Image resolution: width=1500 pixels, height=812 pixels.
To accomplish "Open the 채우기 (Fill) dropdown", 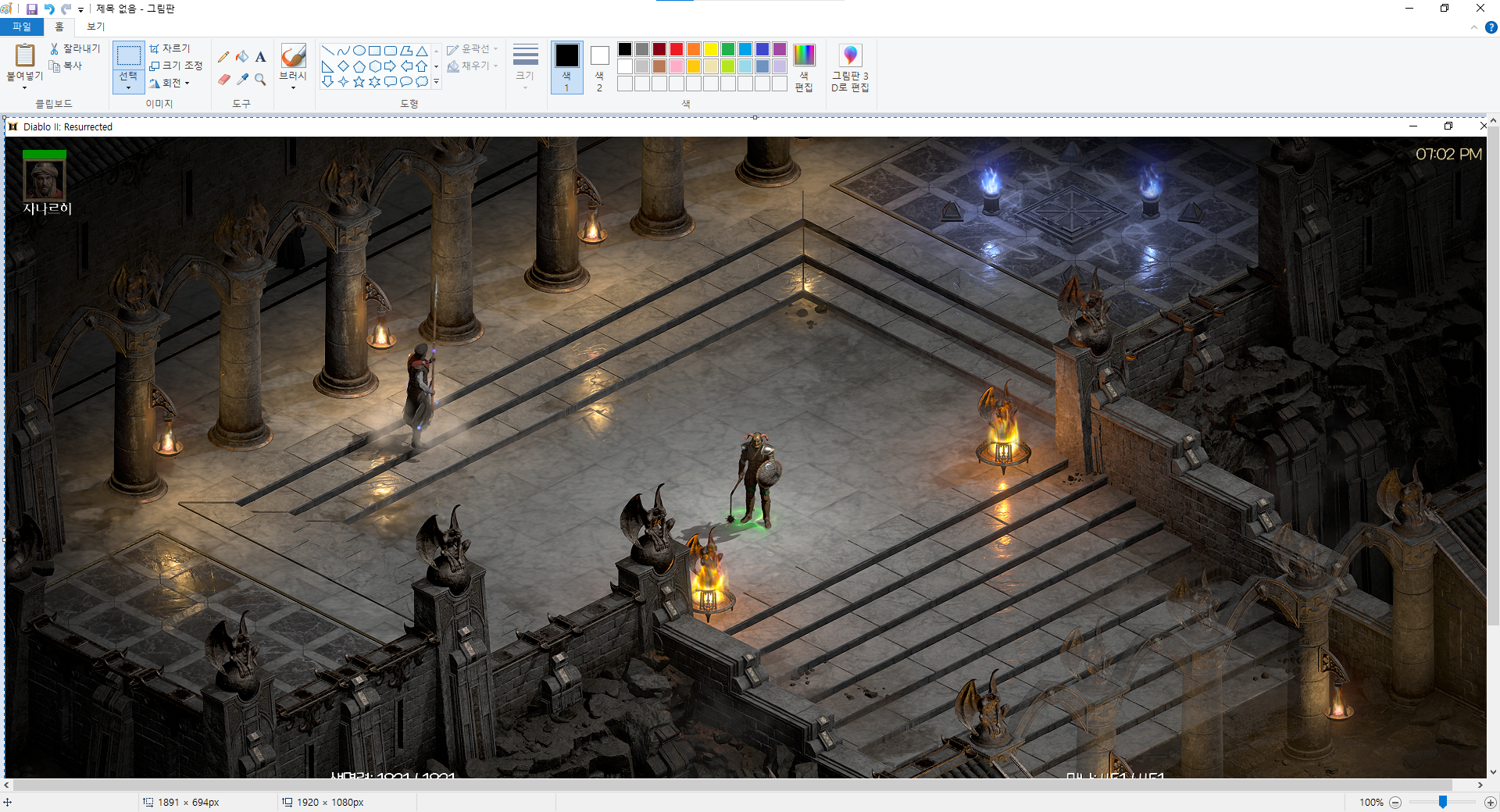I will (473, 66).
